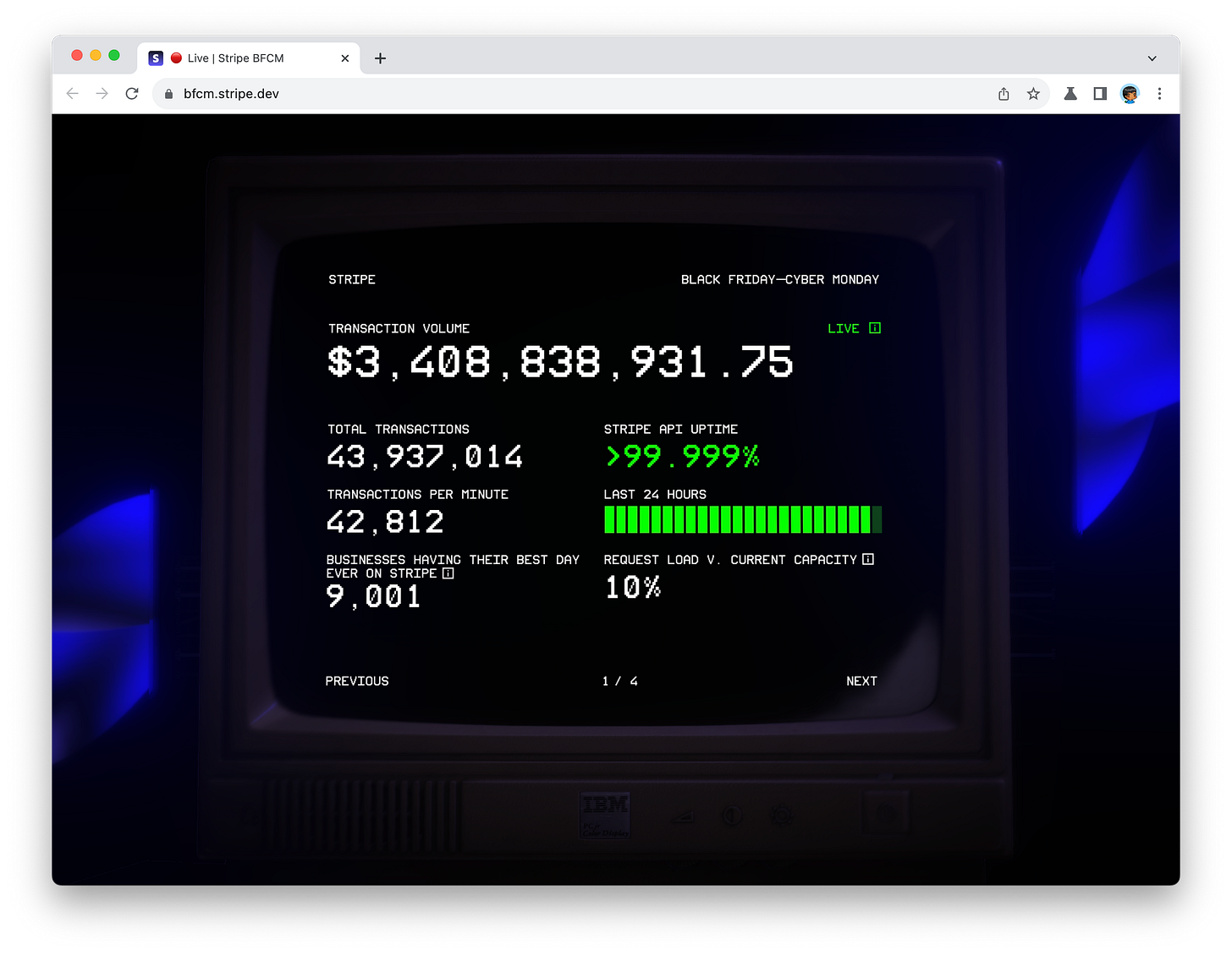Click the STRIPE header text

pyautogui.click(x=352, y=279)
